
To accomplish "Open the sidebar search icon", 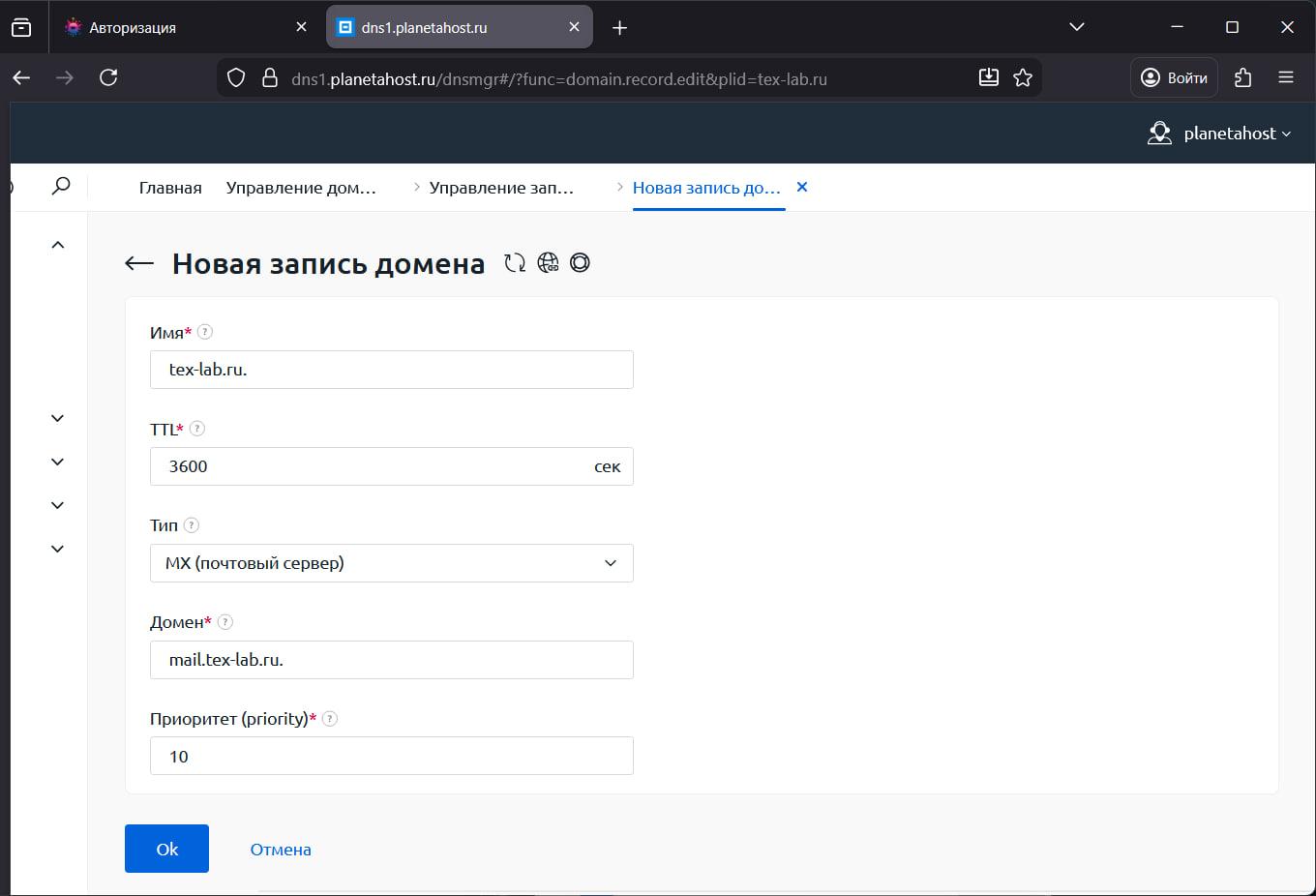I will pos(62,184).
